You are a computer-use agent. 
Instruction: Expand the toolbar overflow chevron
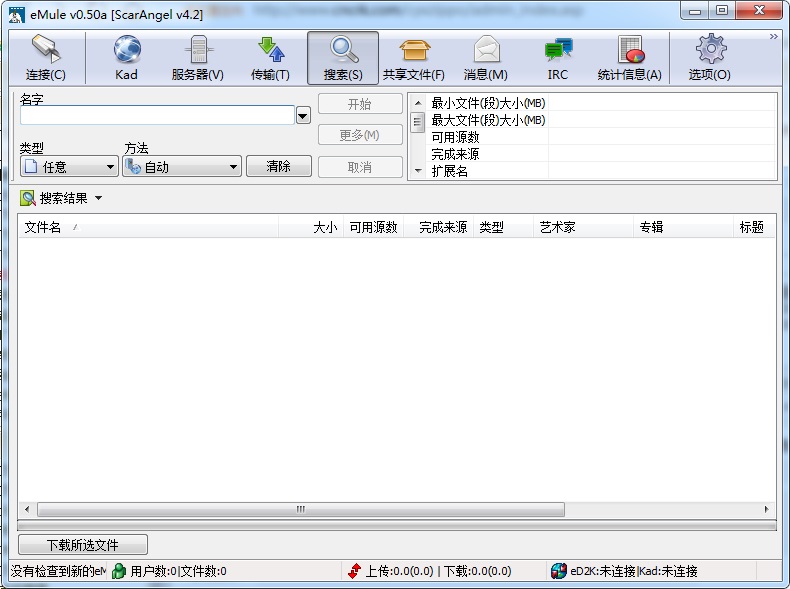[773, 36]
